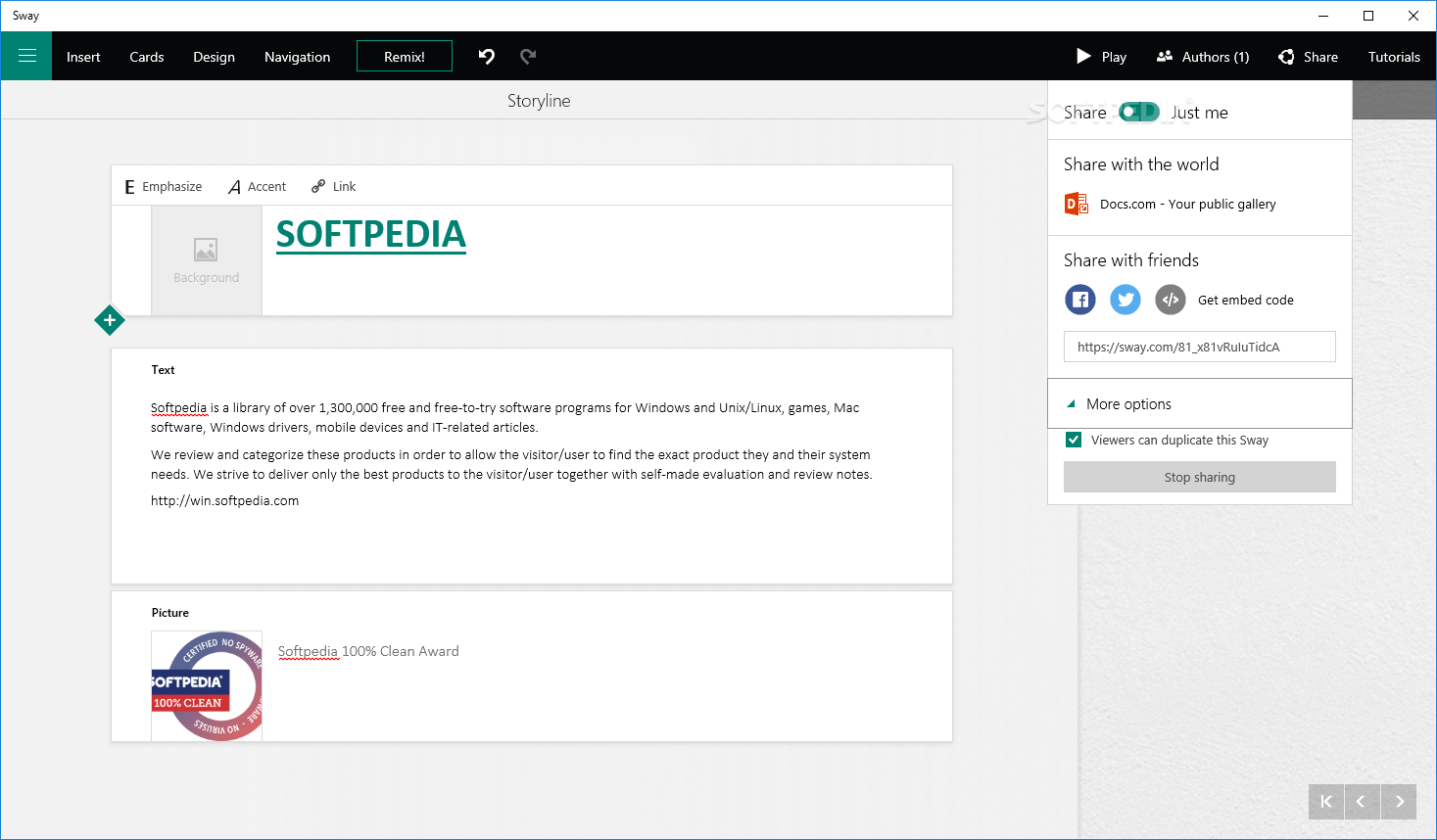Screen dimensions: 1437x840
Task: Open the hamburger menu
Action: (x=26, y=56)
